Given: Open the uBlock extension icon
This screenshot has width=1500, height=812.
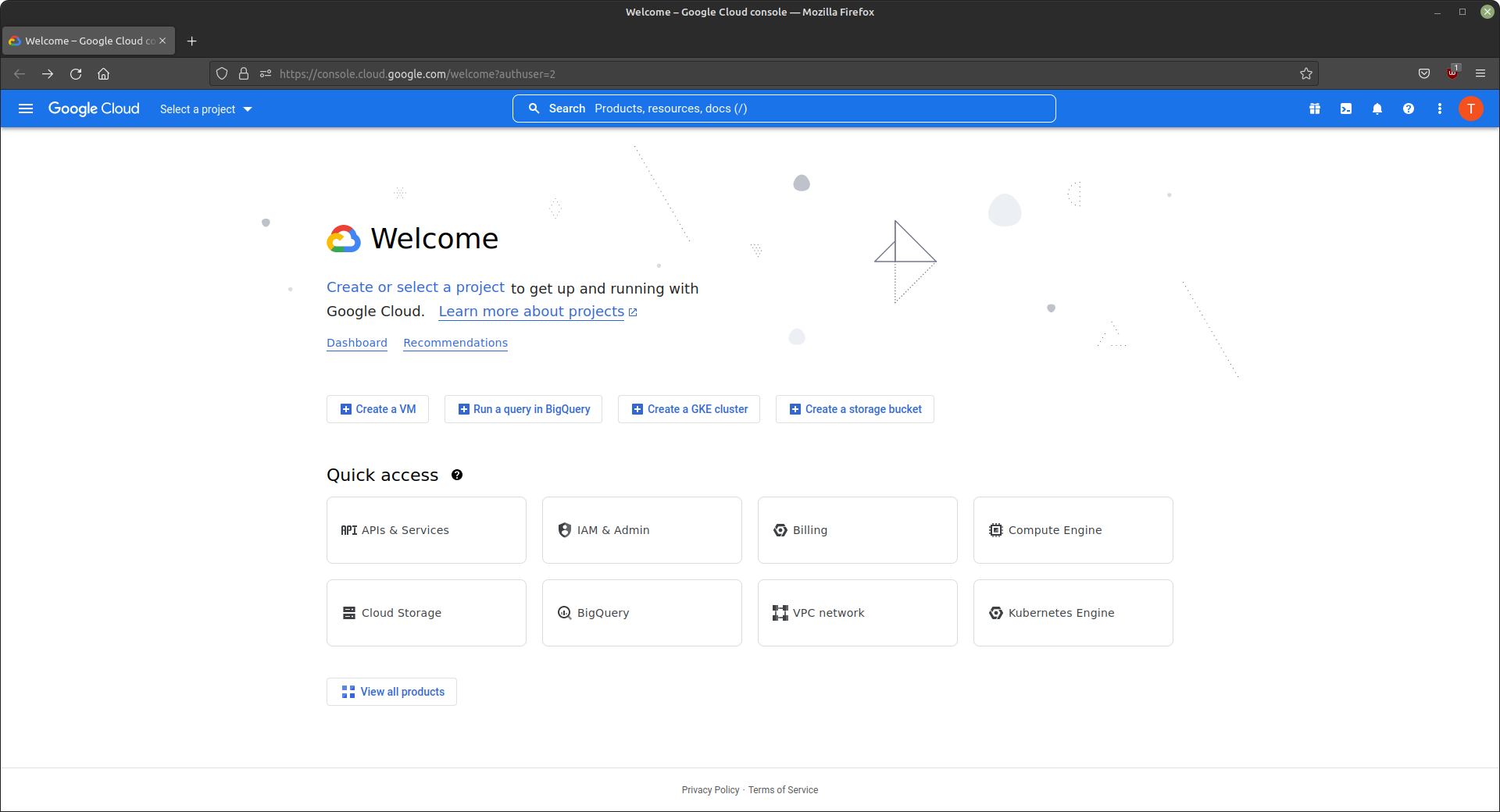Looking at the screenshot, I should 1452,73.
